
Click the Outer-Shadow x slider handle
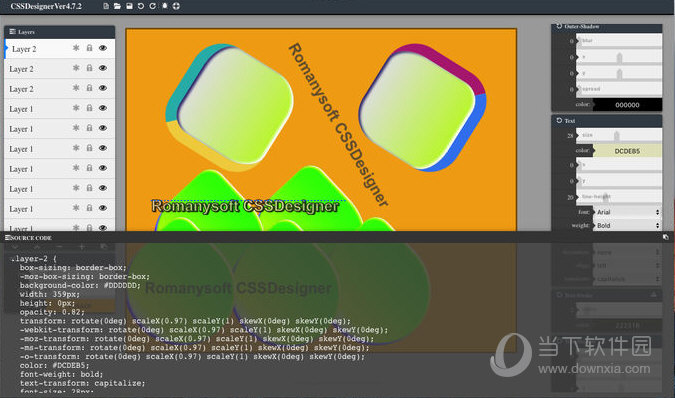619,57
